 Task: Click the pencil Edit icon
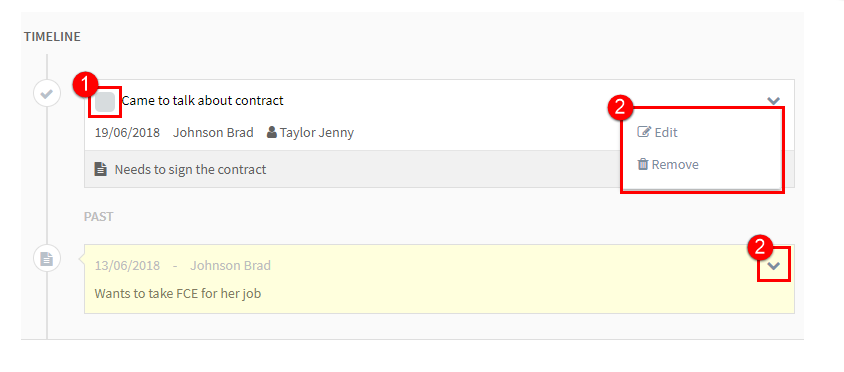644,132
